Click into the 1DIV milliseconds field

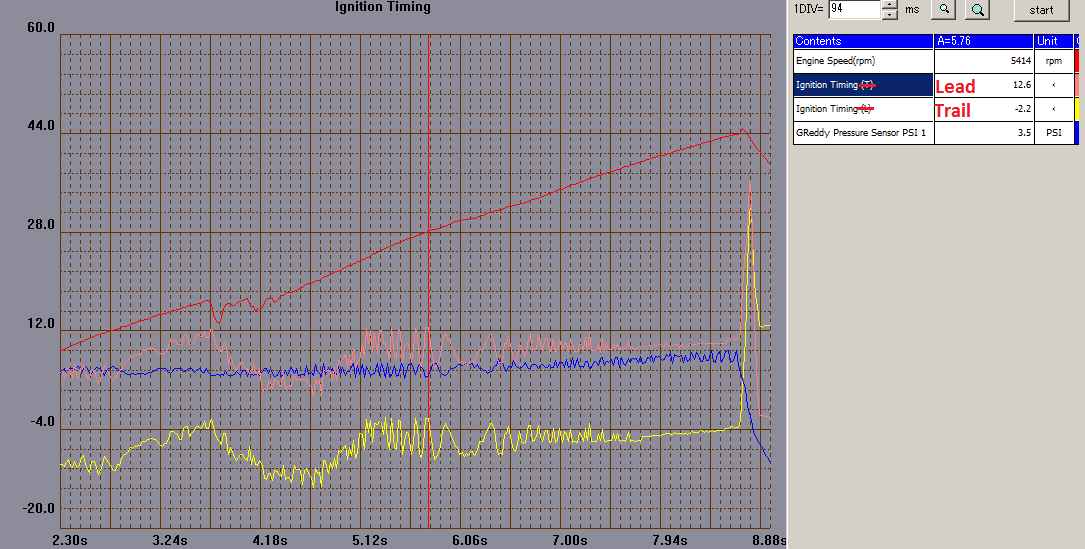(x=854, y=9)
